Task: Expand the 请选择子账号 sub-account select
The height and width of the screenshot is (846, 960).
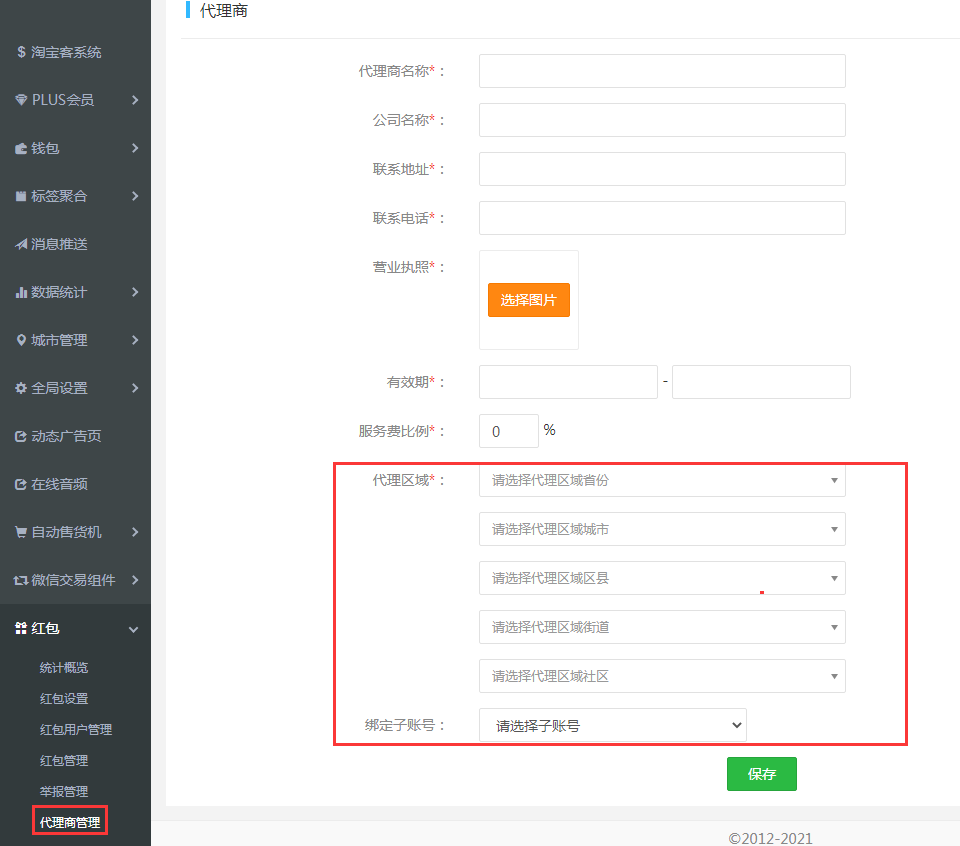Action: click(612, 725)
